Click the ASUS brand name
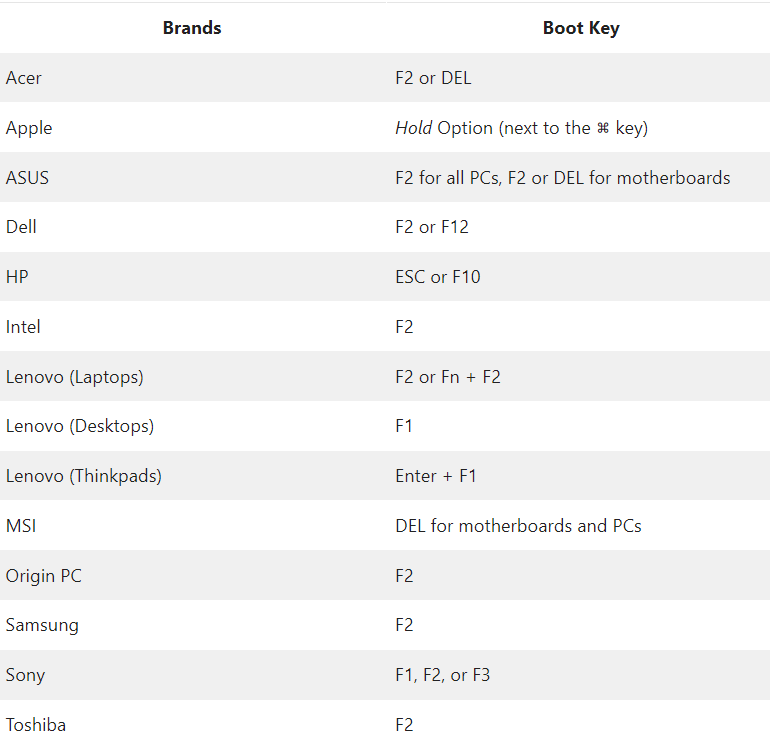Viewport: 770px width, 750px height. [x=28, y=177]
